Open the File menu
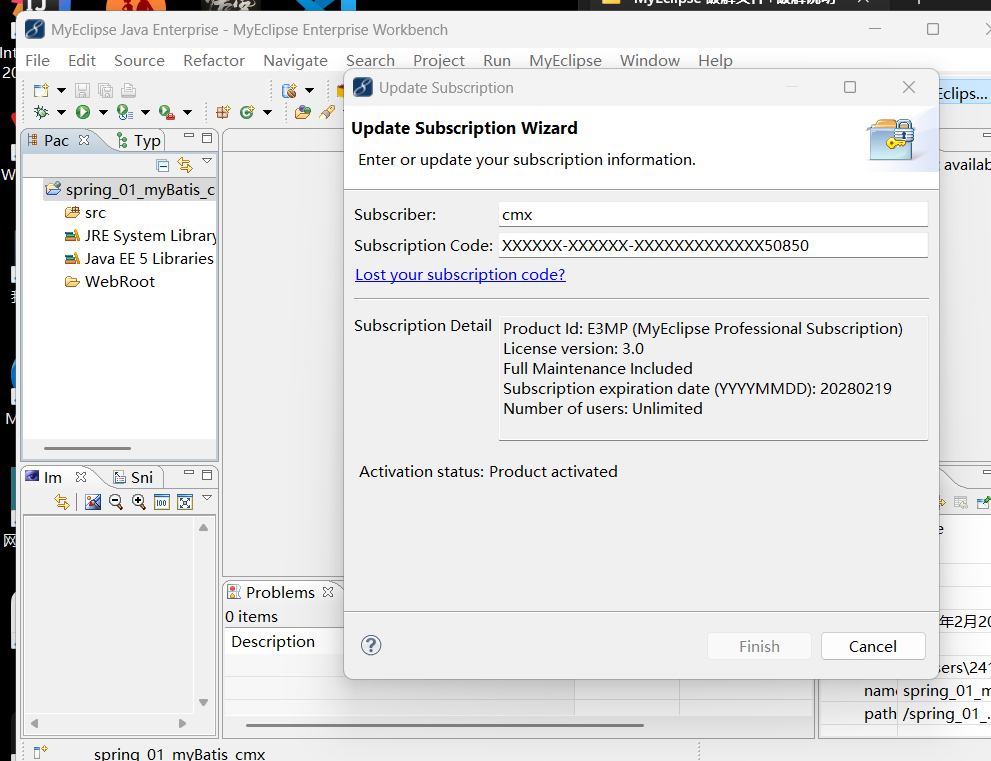 tap(37, 61)
